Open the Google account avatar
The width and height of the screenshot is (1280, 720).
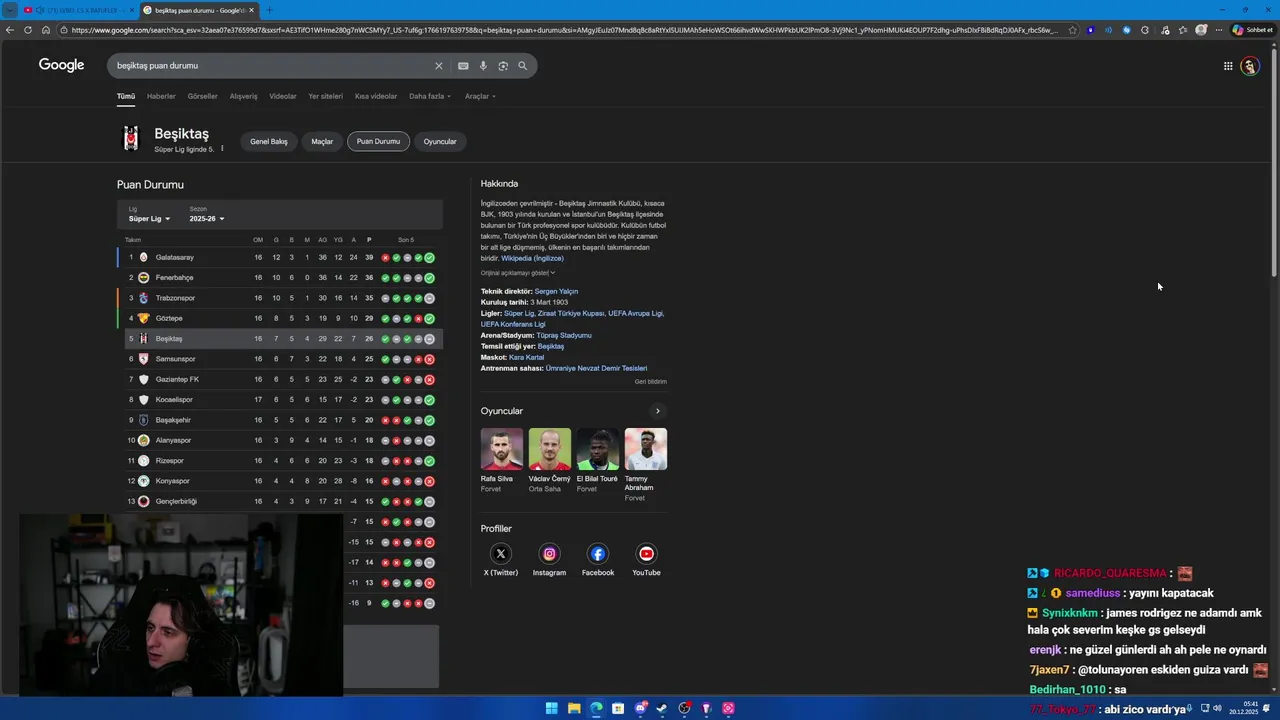click(1249, 66)
